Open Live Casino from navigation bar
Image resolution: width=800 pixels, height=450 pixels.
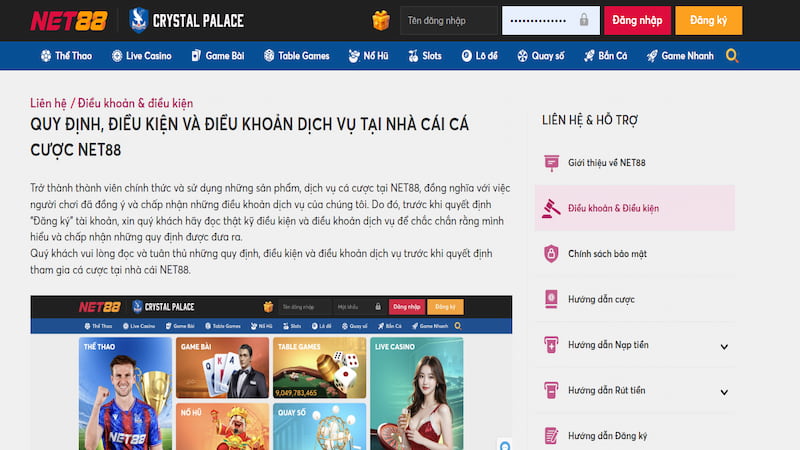click(x=141, y=56)
